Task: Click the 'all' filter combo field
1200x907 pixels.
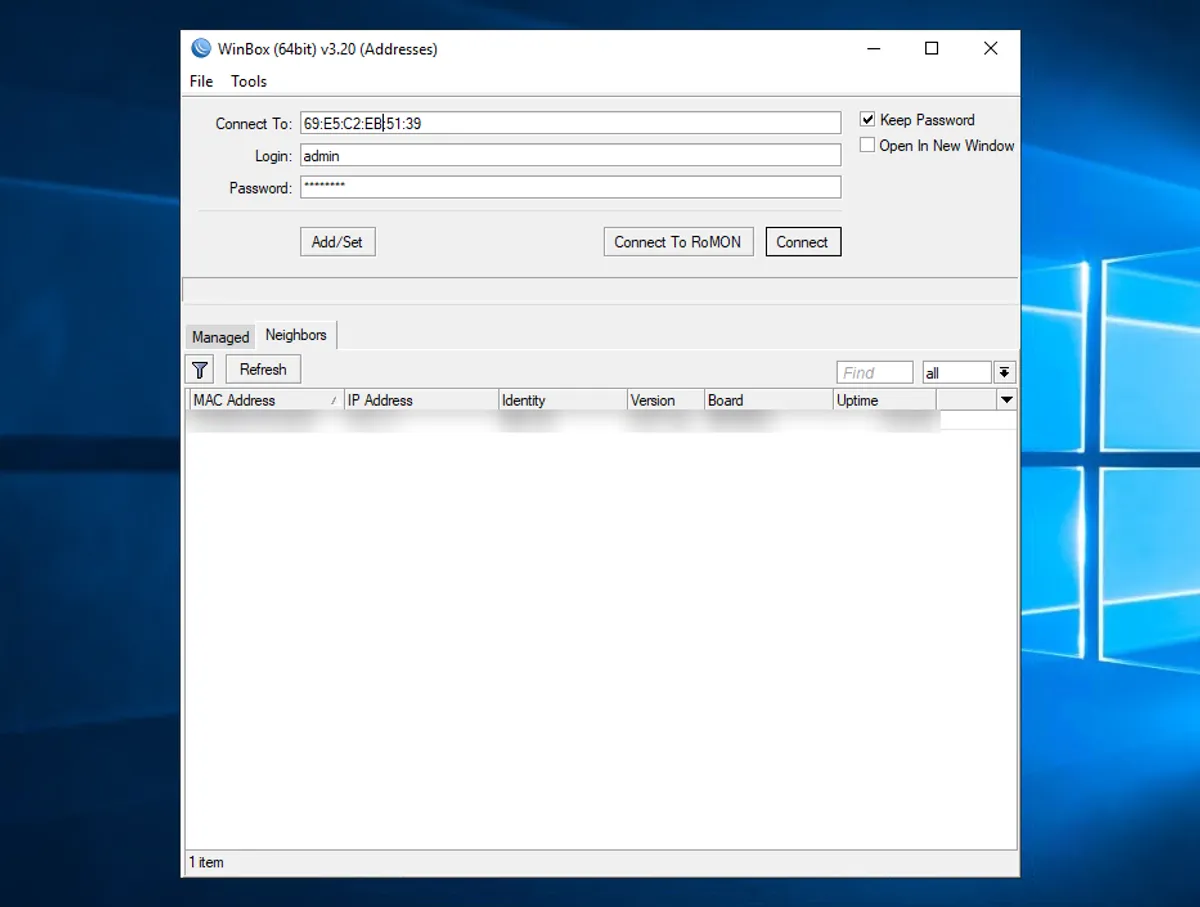Action: [x=957, y=372]
